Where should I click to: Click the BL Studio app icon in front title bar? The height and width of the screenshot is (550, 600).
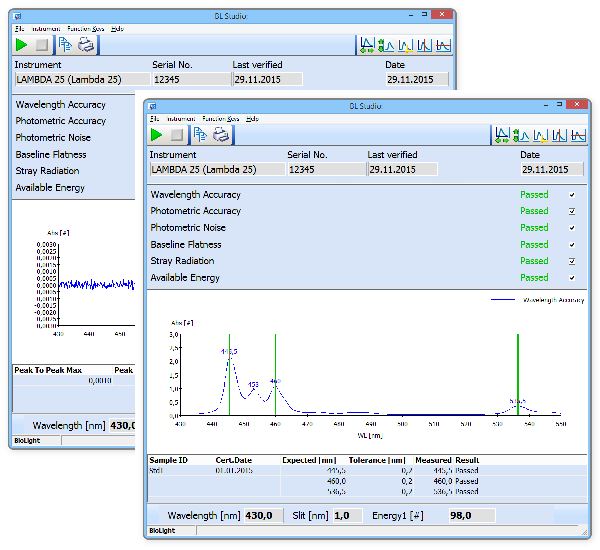click(153, 106)
